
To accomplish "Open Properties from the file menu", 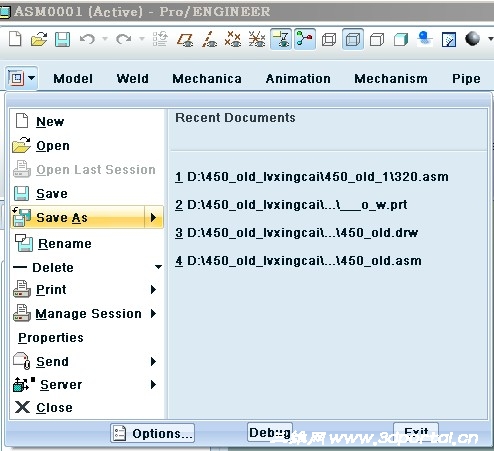I will coord(87,338).
